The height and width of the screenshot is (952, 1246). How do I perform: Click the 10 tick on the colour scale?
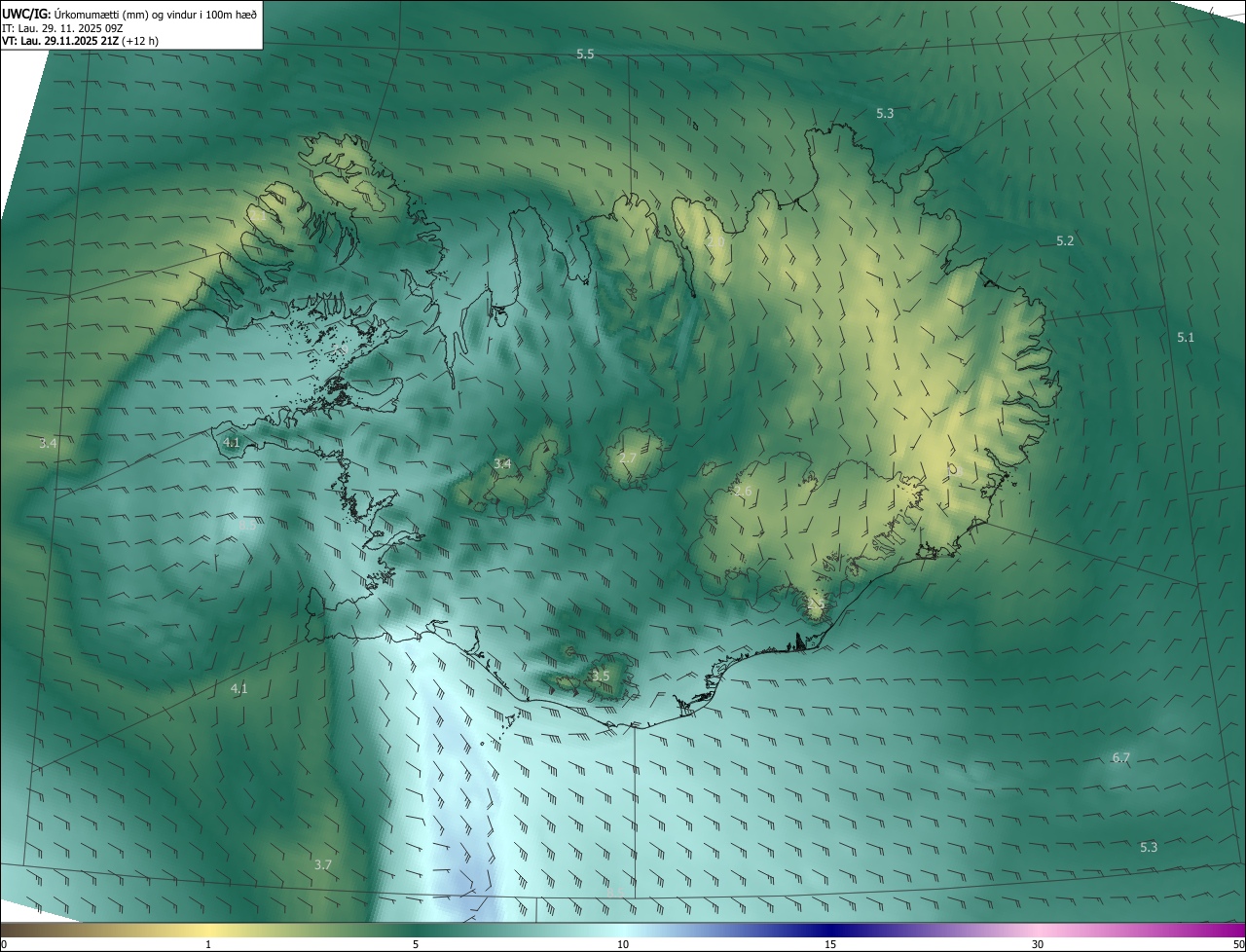click(x=623, y=944)
